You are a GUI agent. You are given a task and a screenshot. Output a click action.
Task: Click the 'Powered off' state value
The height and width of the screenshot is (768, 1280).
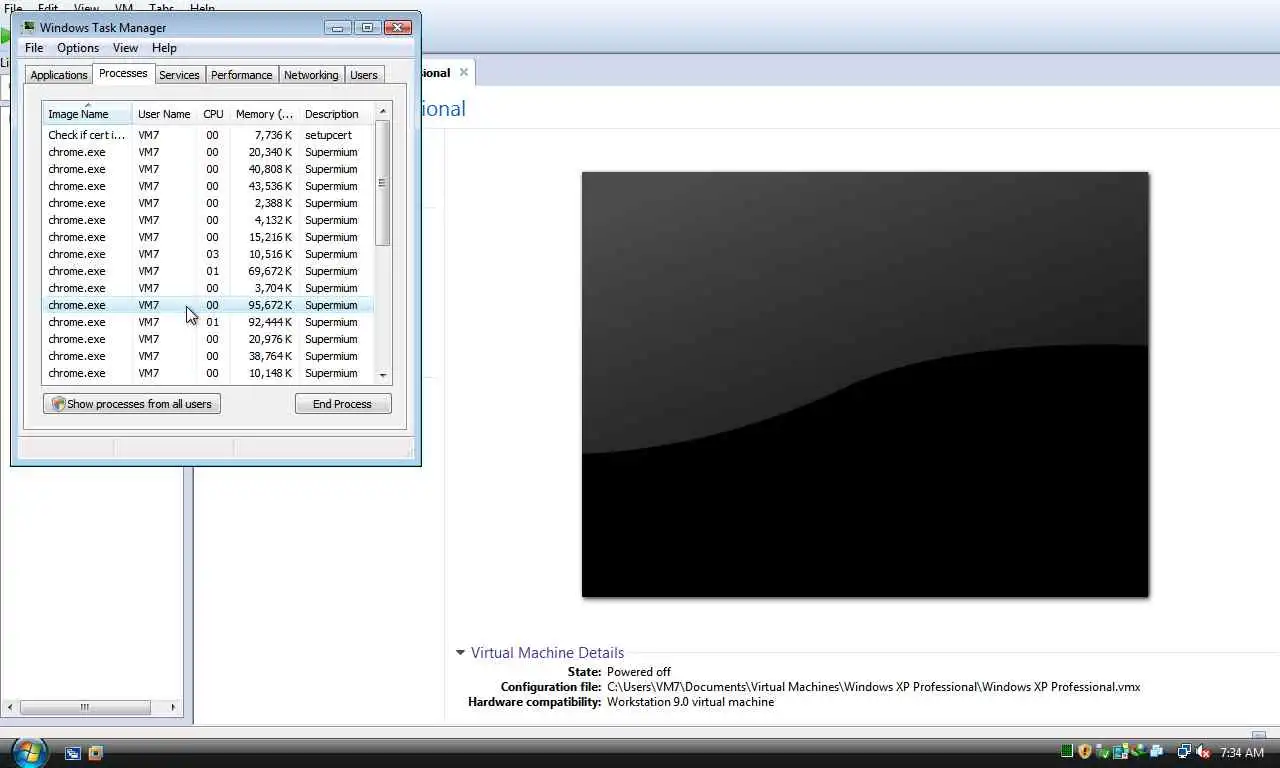(639, 672)
